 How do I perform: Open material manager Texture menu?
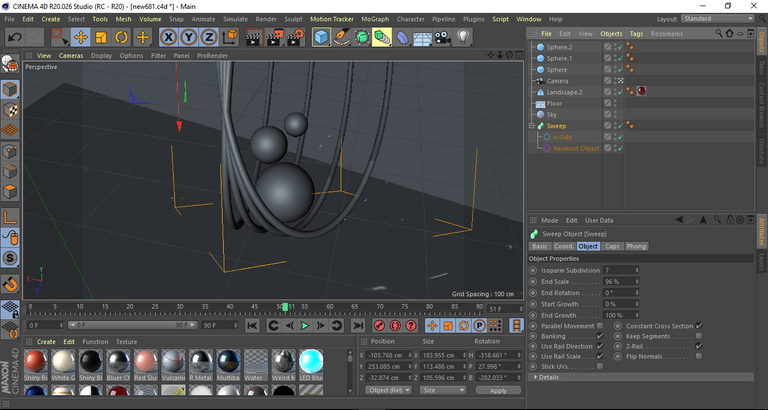tap(126, 342)
